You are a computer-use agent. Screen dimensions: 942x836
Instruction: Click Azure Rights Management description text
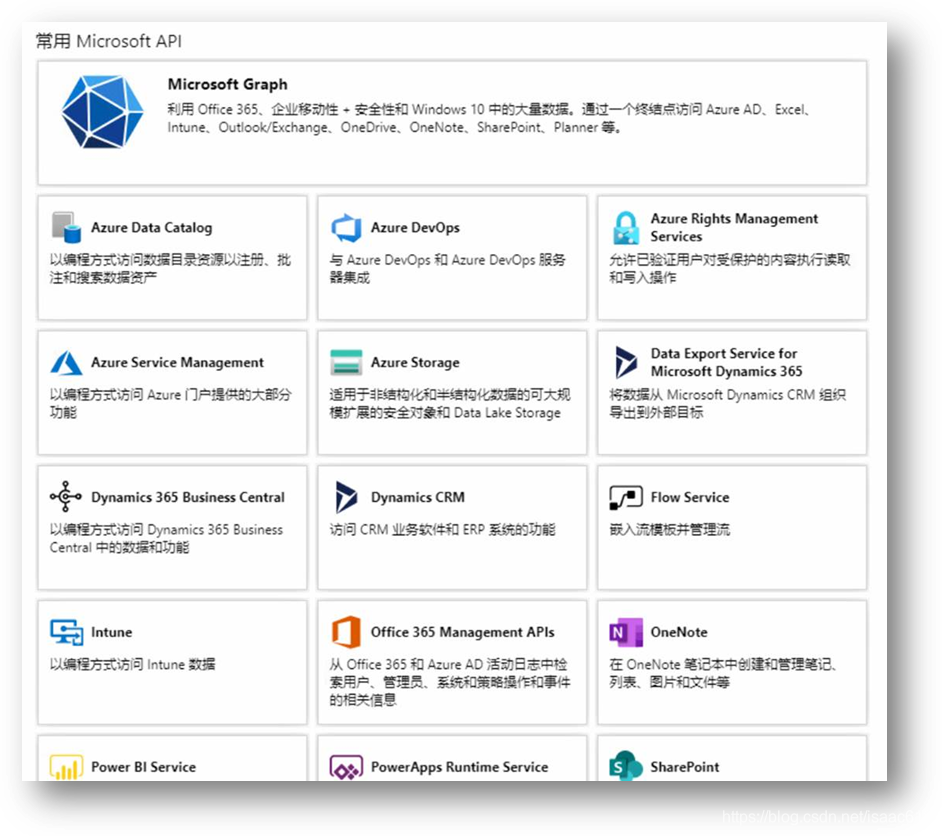(730, 268)
